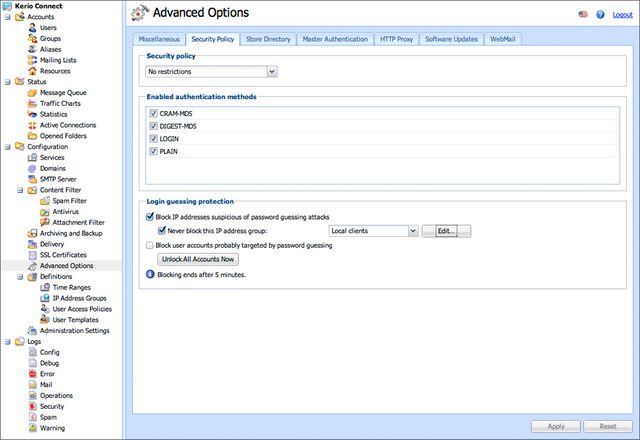This screenshot has height=440, width=640.
Task: Collapse the Configuration tree node
Action: [x=8, y=147]
